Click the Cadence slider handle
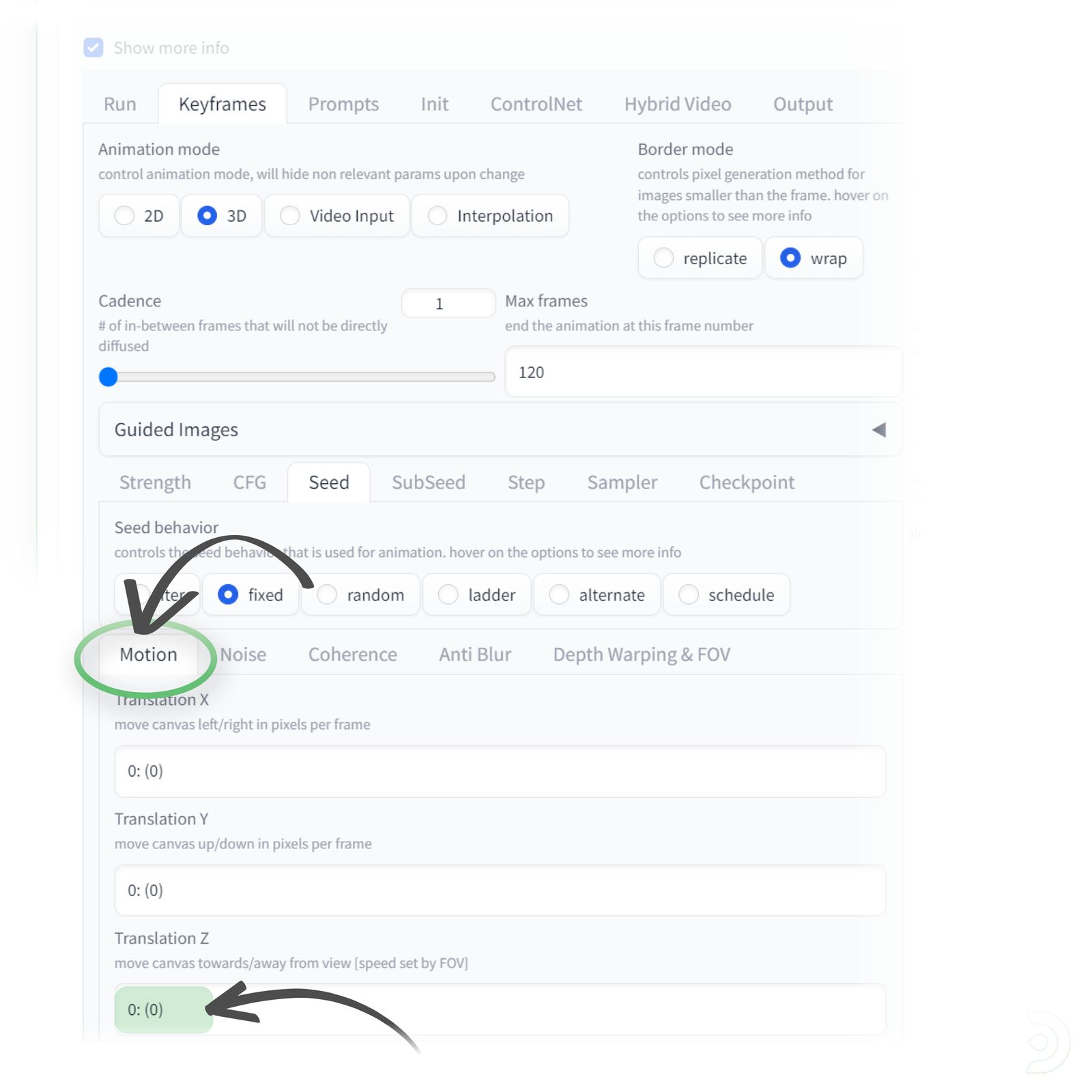The image size is (1092, 1092). pyautogui.click(x=108, y=377)
